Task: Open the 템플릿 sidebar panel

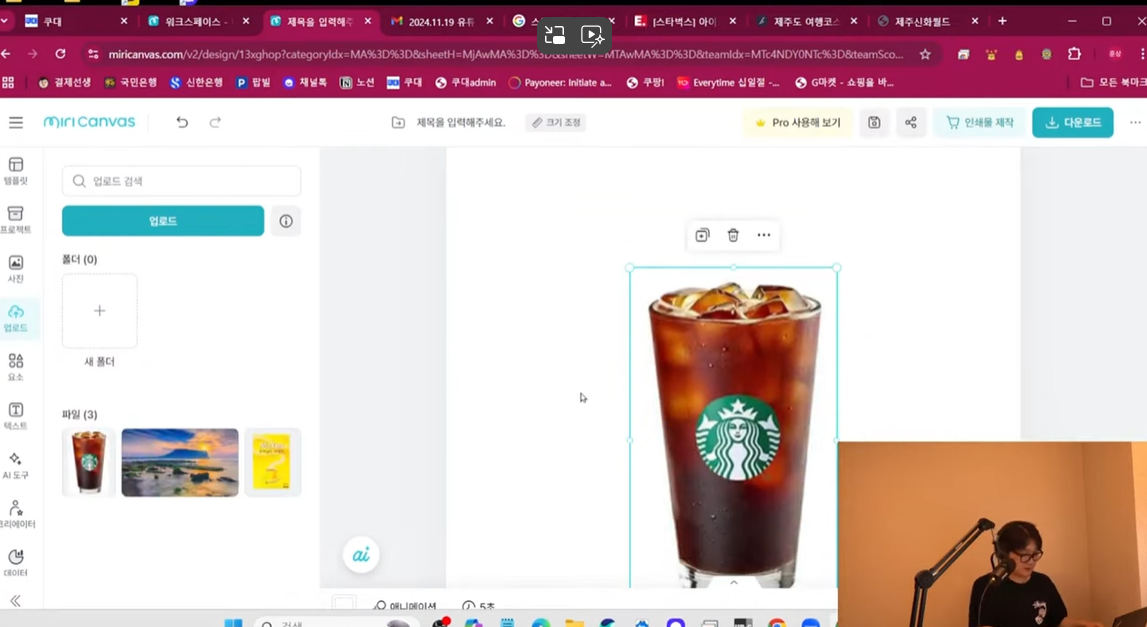Action: 16,170
